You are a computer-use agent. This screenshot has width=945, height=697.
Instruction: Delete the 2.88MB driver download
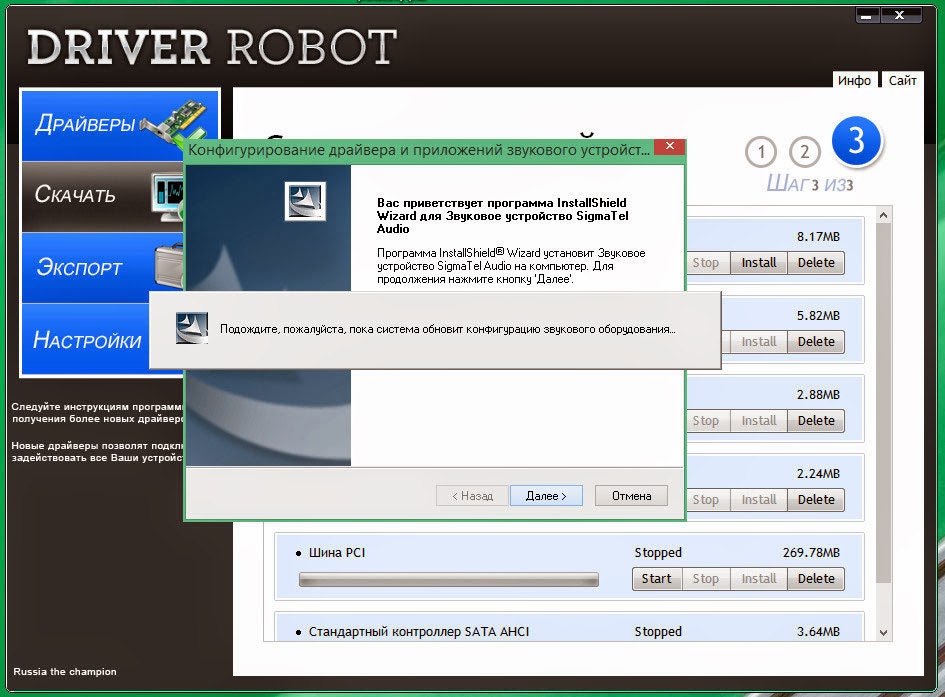tap(816, 420)
